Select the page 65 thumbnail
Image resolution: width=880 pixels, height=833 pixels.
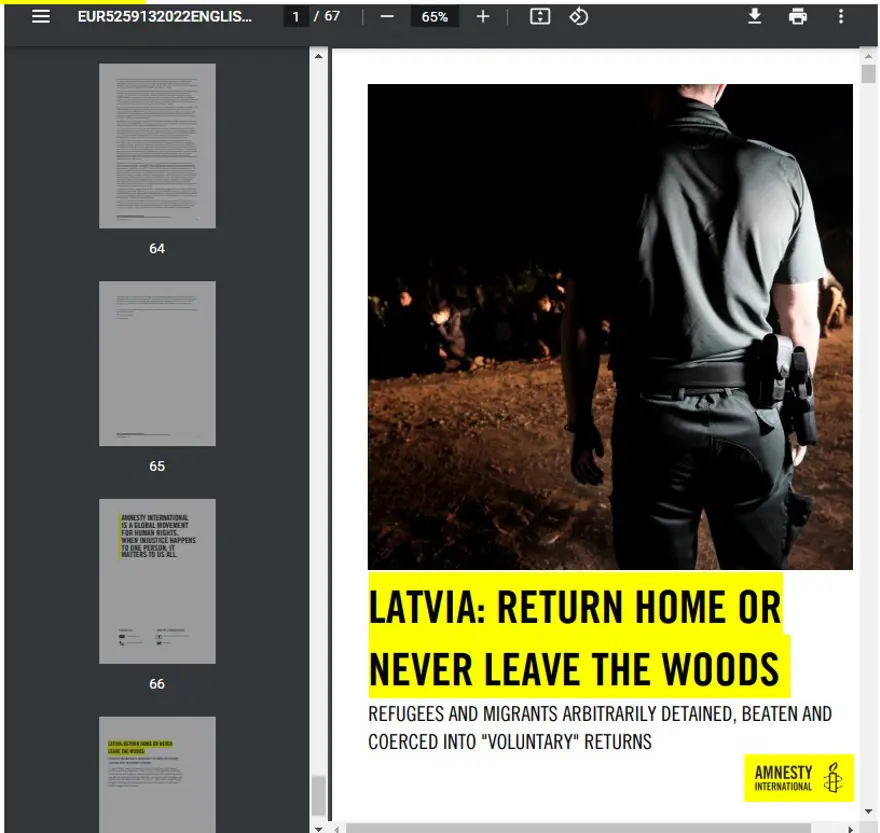(x=157, y=364)
